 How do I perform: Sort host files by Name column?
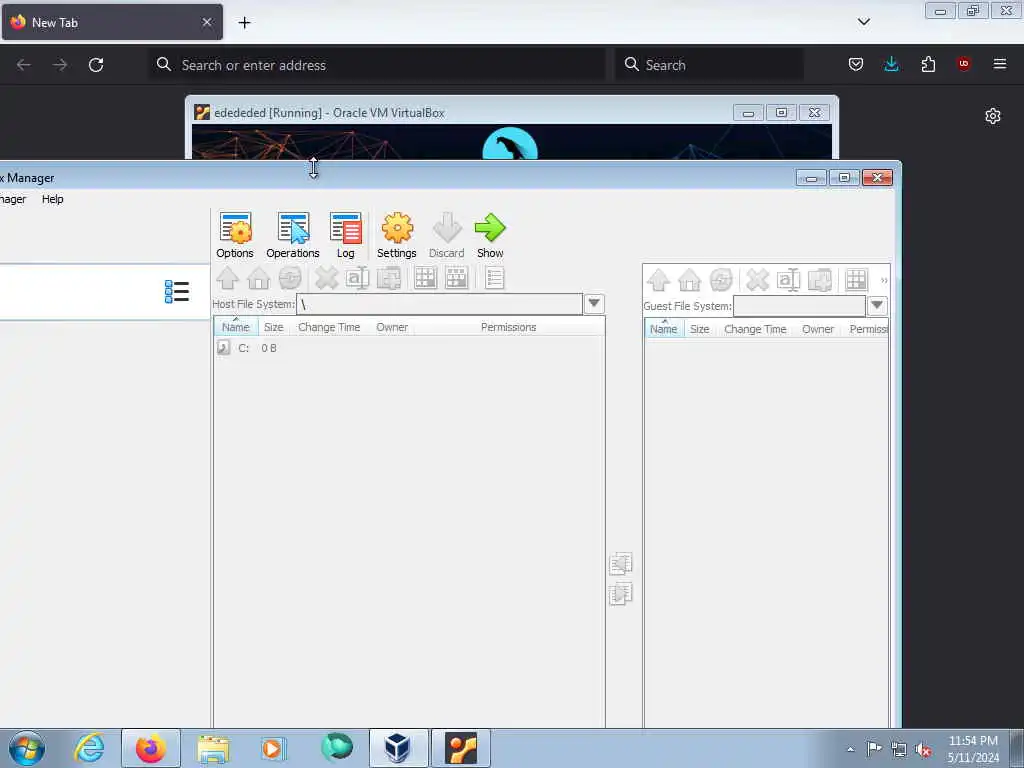coord(236,327)
